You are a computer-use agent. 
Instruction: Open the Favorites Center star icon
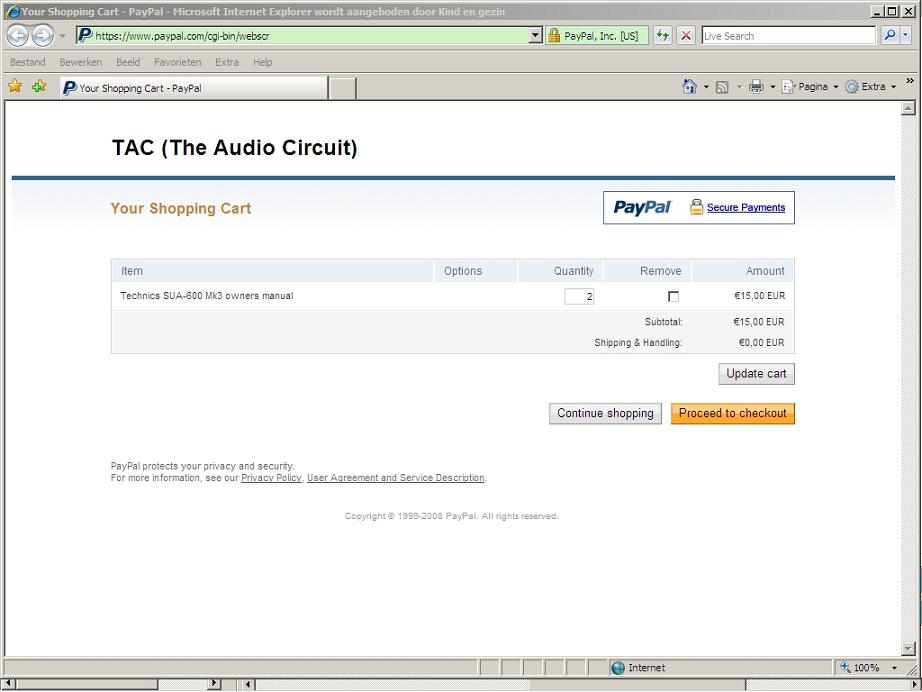pos(15,86)
